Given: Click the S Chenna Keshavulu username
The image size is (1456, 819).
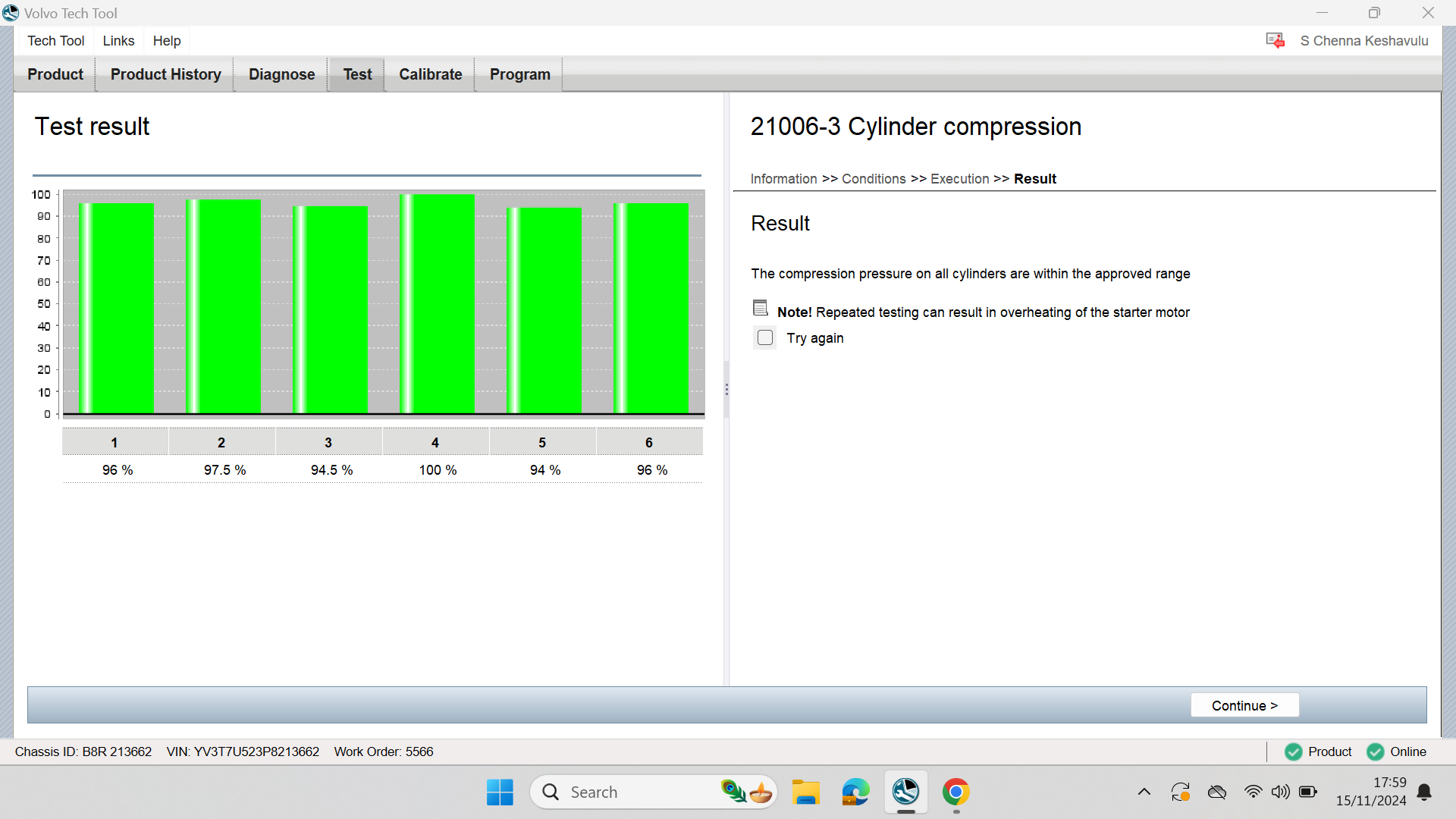Looking at the screenshot, I should click(x=1364, y=41).
